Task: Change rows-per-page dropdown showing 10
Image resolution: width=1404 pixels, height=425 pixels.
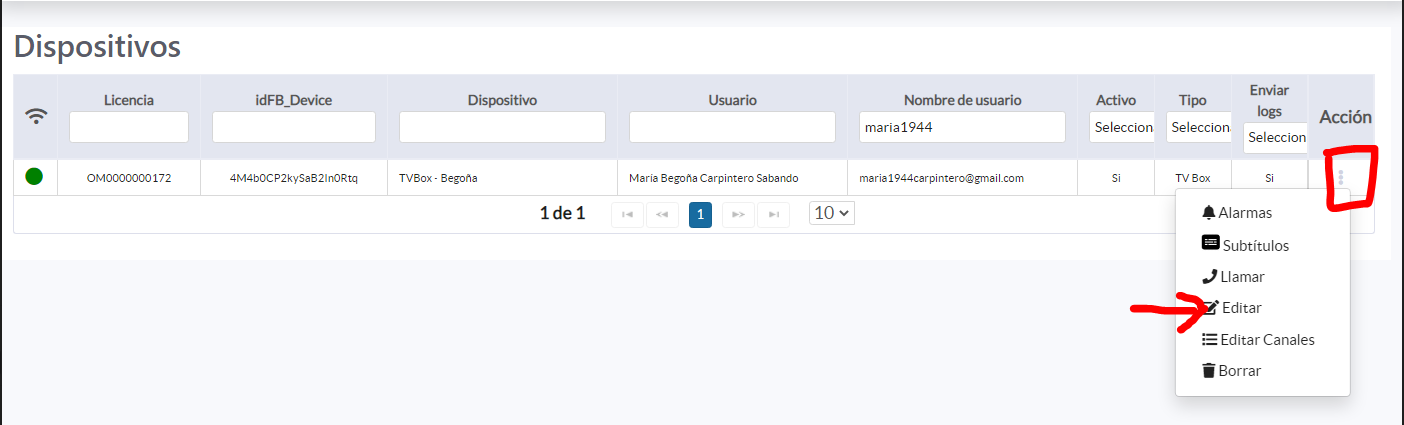Action: [832, 213]
